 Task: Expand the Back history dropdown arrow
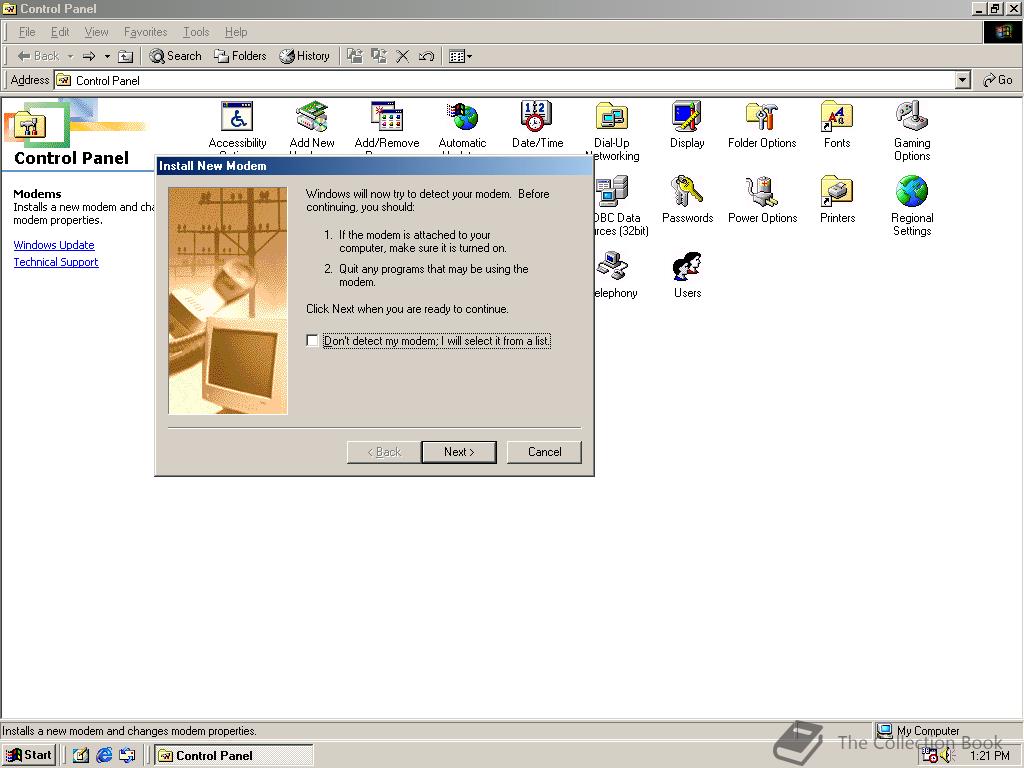point(71,56)
